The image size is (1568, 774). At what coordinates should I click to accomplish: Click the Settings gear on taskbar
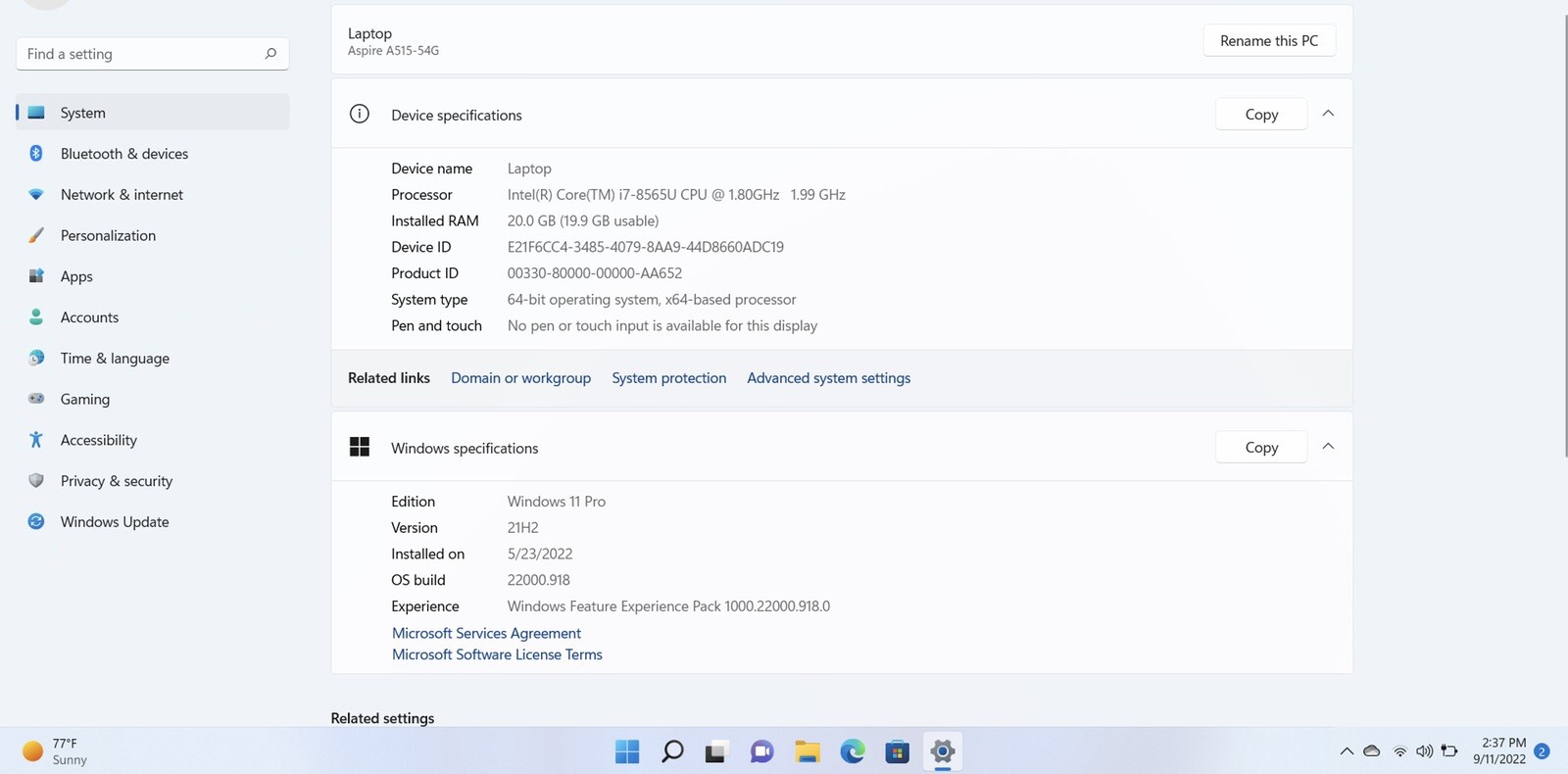[x=943, y=751]
